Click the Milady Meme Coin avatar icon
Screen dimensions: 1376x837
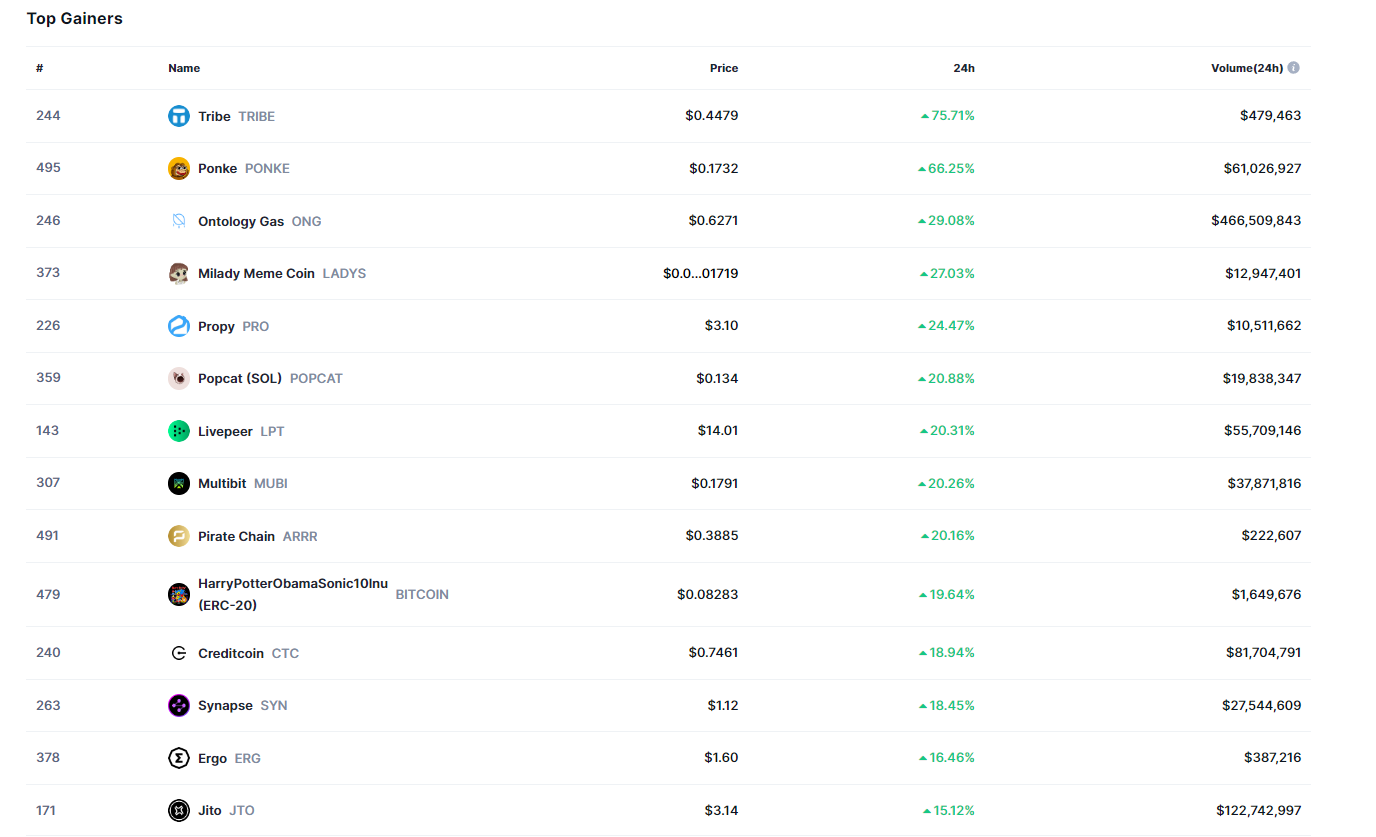coord(178,273)
